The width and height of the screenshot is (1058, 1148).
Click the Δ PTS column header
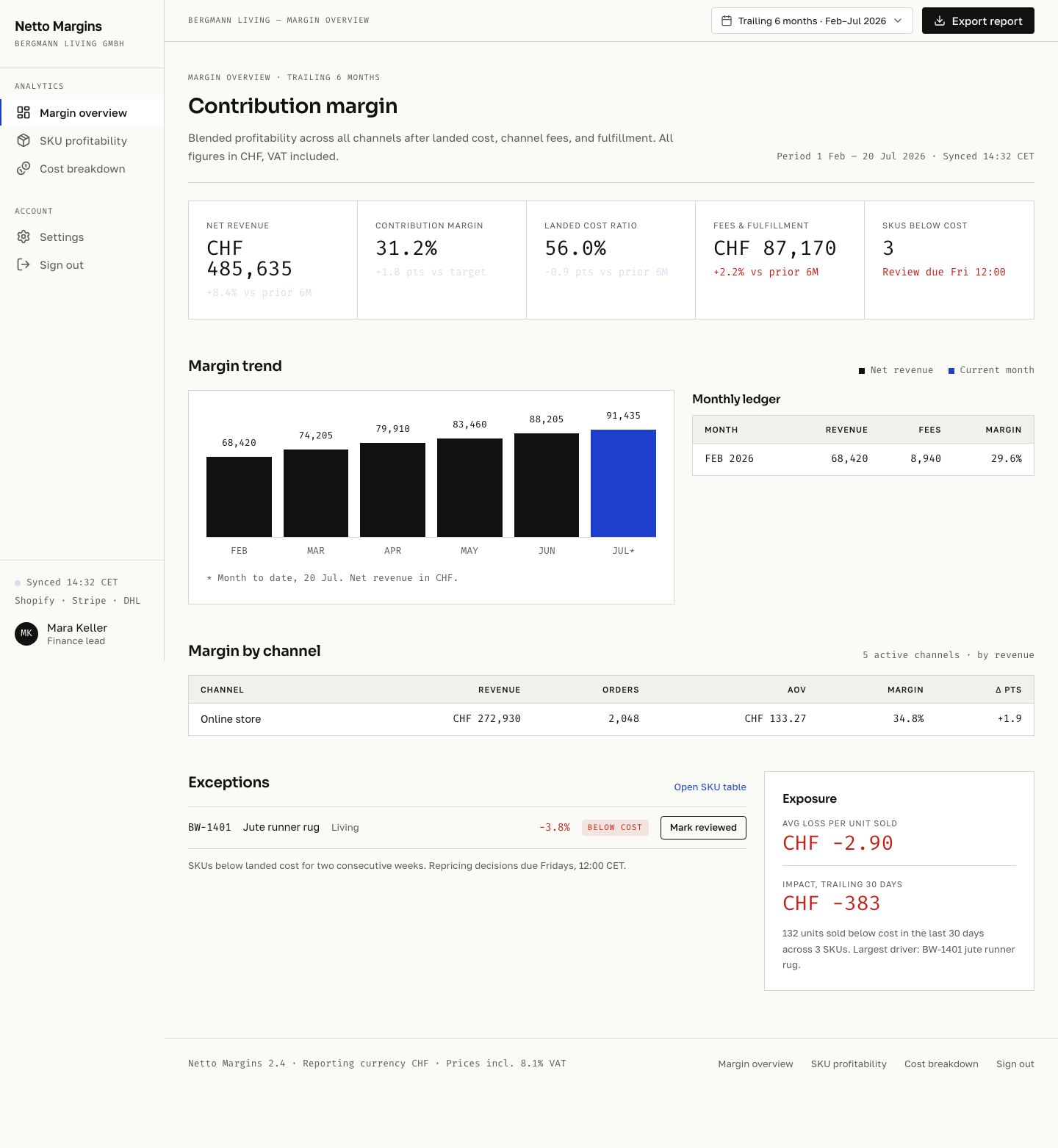click(x=1008, y=690)
